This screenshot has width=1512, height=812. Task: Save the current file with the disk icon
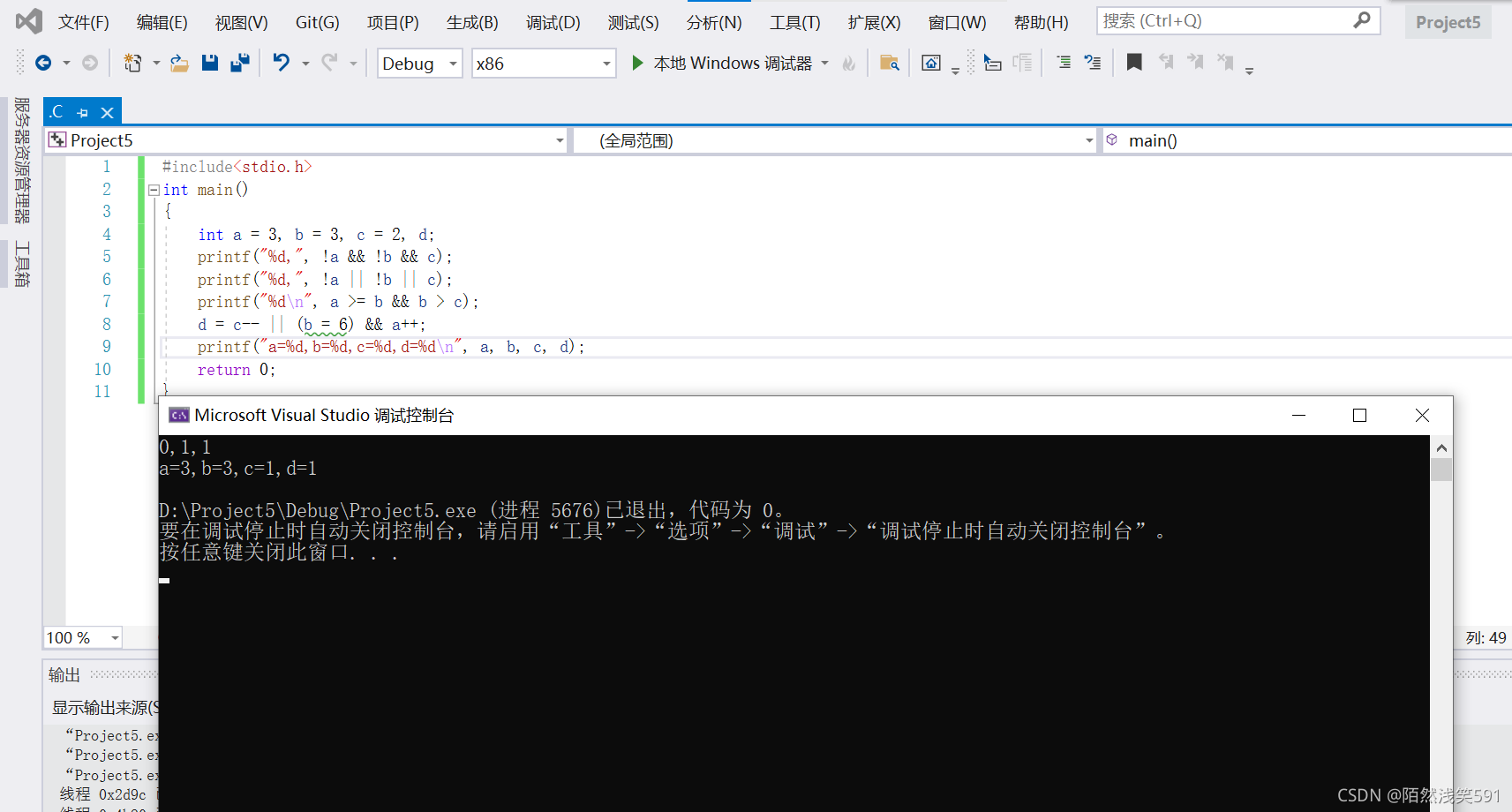click(x=210, y=63)
